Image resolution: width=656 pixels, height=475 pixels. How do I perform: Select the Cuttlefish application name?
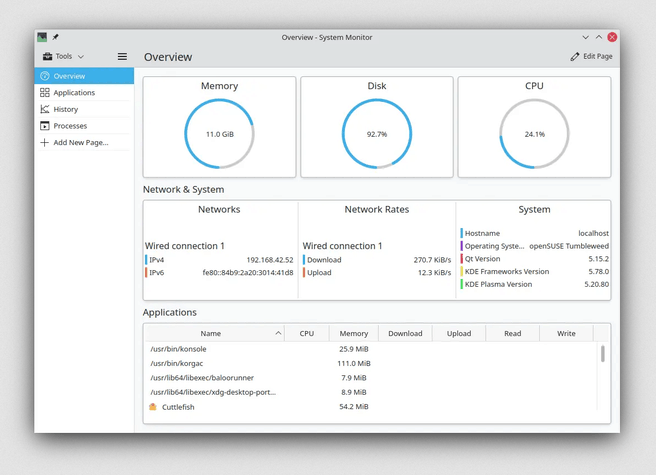click(x=178, y=407)
